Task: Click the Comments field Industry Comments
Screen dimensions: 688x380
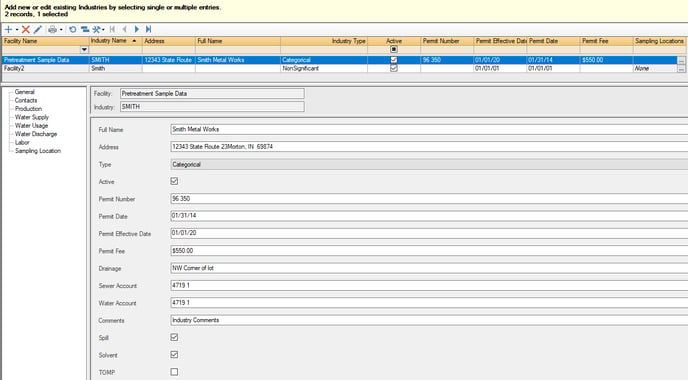Action: (429, 320)
